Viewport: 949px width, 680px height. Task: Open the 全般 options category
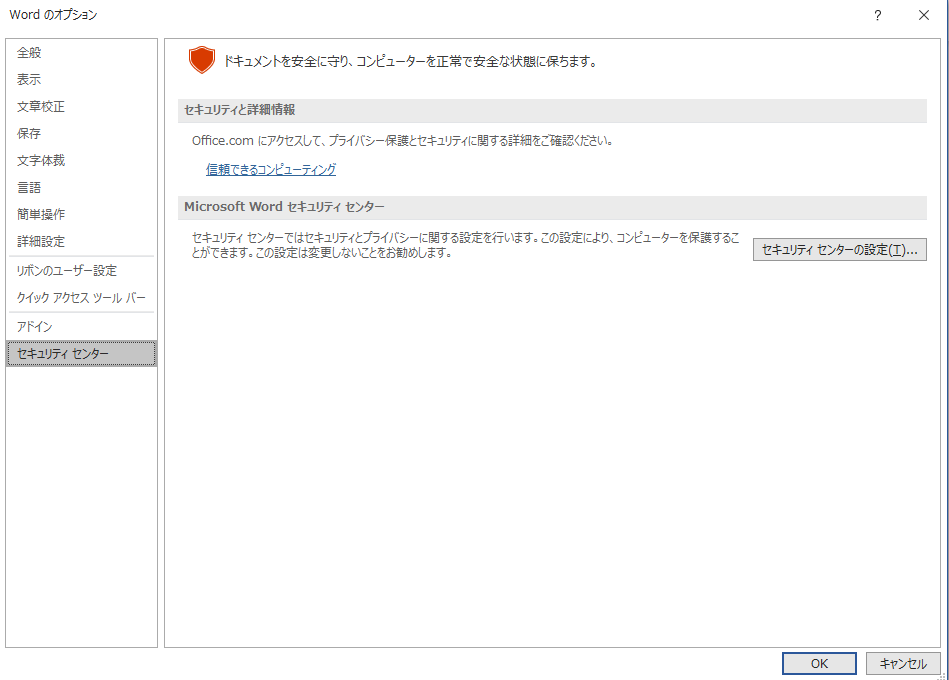(81, 53)
